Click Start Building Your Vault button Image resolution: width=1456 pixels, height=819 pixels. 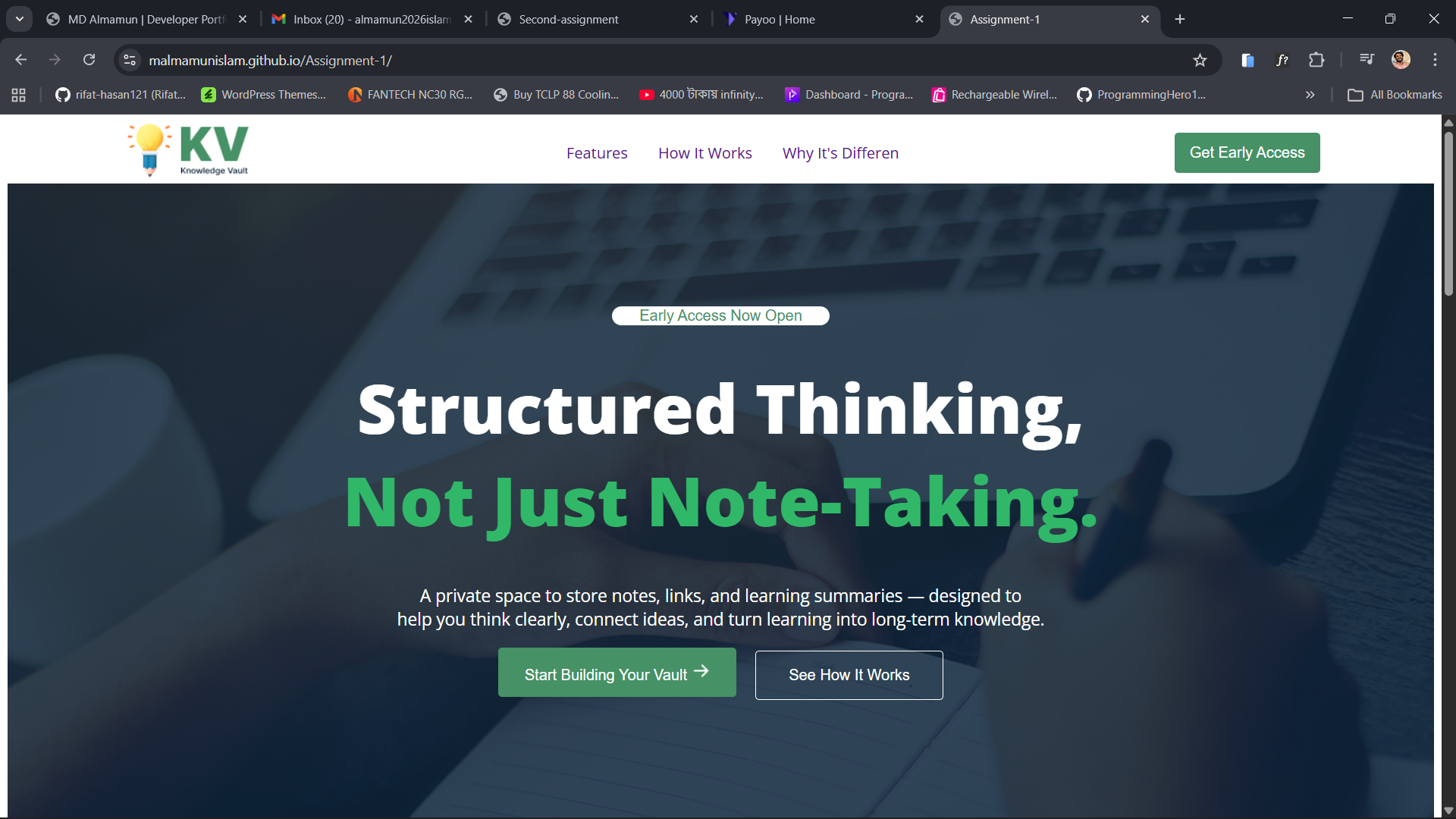point(617,673)
